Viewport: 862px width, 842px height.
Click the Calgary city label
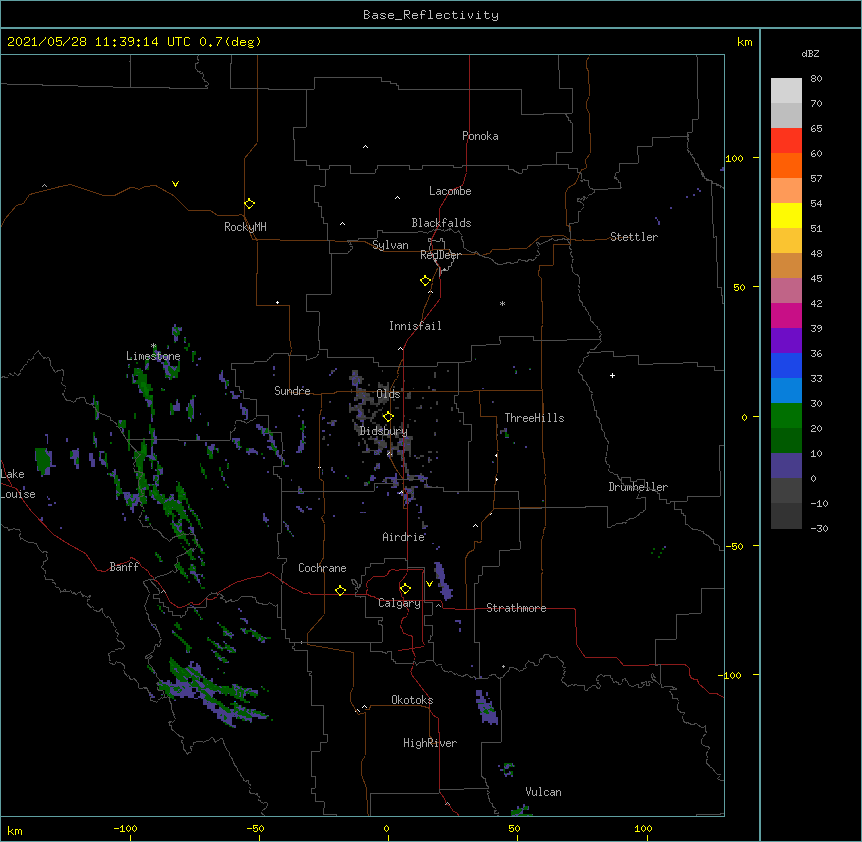coord(399,603)
